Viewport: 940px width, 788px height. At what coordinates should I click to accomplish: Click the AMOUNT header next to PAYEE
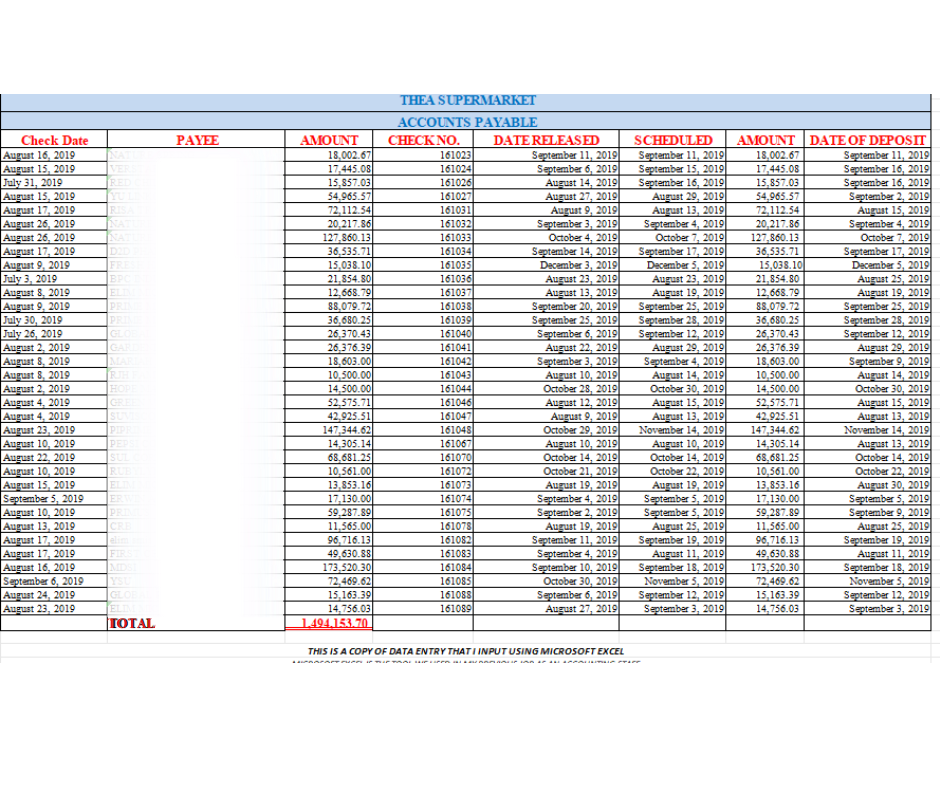pyautogui.click(x=329, y=140)
